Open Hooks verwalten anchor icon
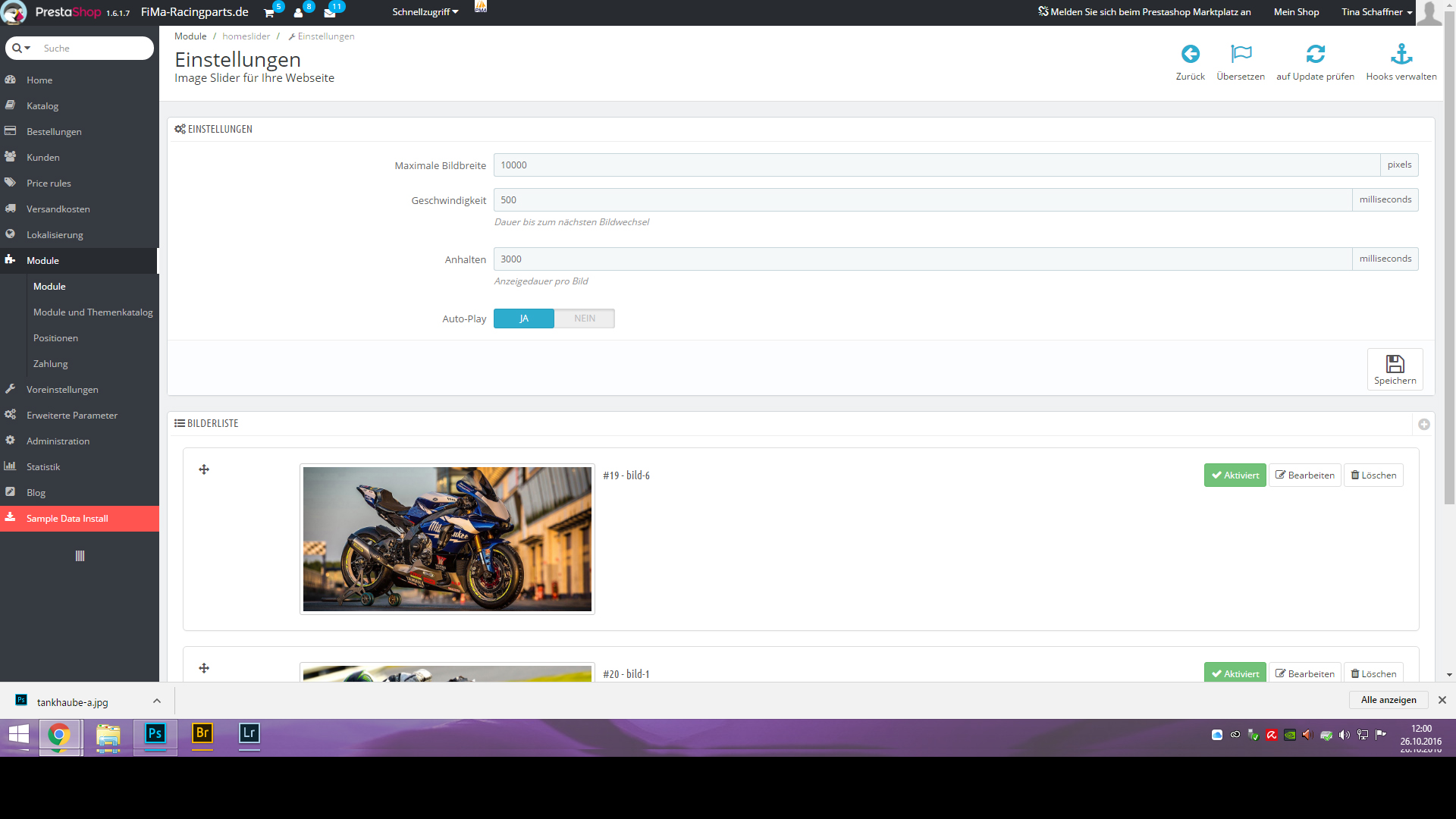This screenshot has width=1456, height=819. coord(1401,55)
